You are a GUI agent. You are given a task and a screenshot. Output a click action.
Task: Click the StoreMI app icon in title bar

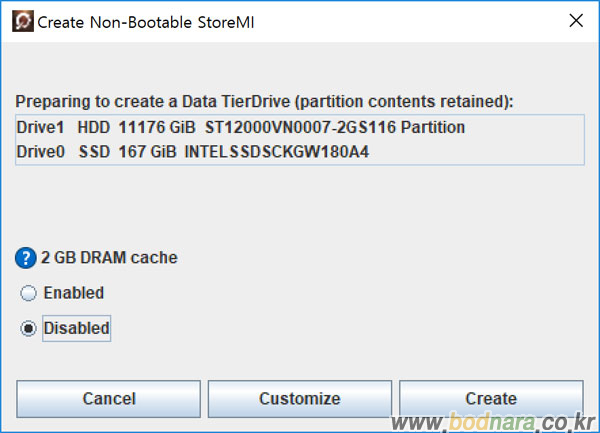[23, 21]
